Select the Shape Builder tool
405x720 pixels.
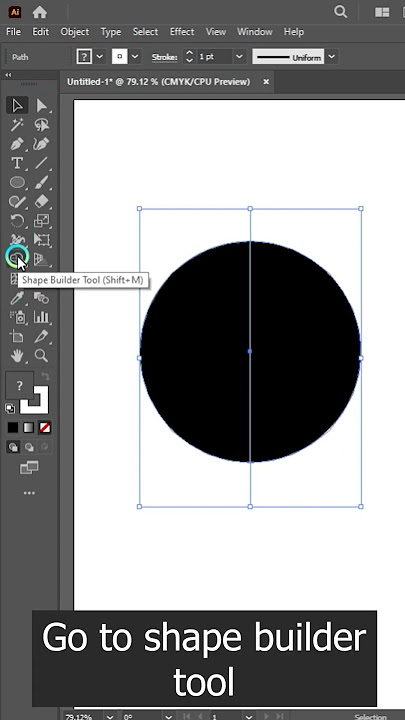[x=17, y=258]
